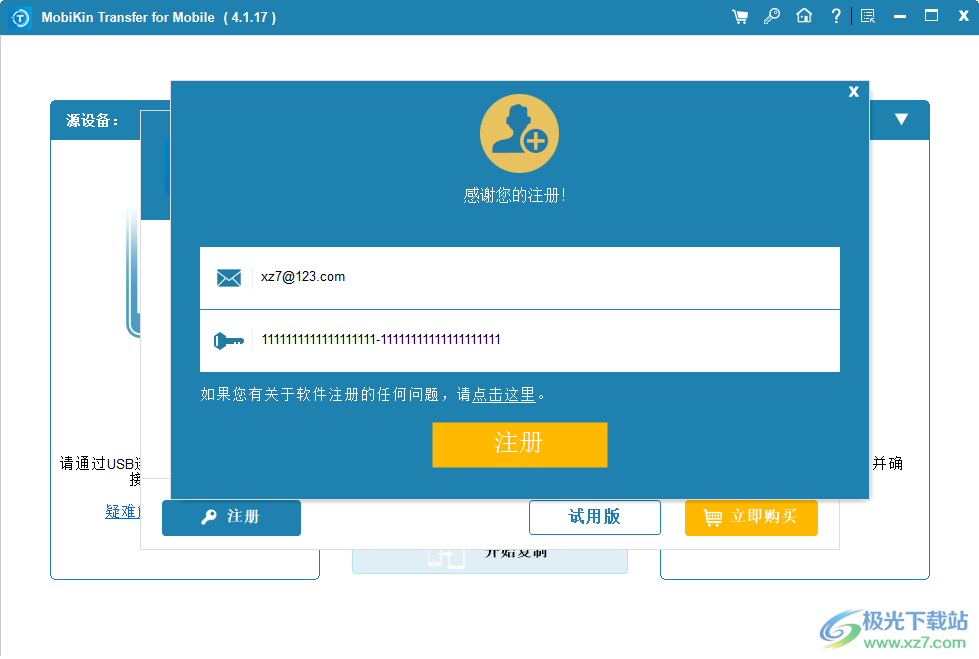Image resolution: width=979 pixels, height=659 pixels.
Task: Click the cart icon inside 立即购买 button
Action: (x=712, y=518)
